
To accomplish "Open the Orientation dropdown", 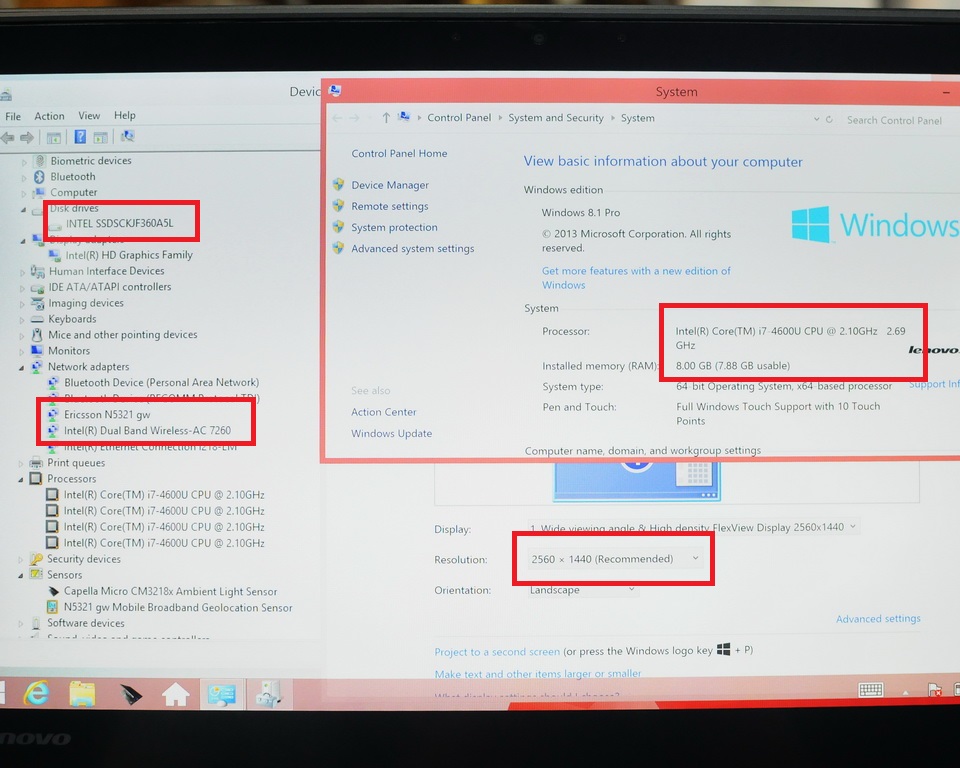I will click(582, 590).
